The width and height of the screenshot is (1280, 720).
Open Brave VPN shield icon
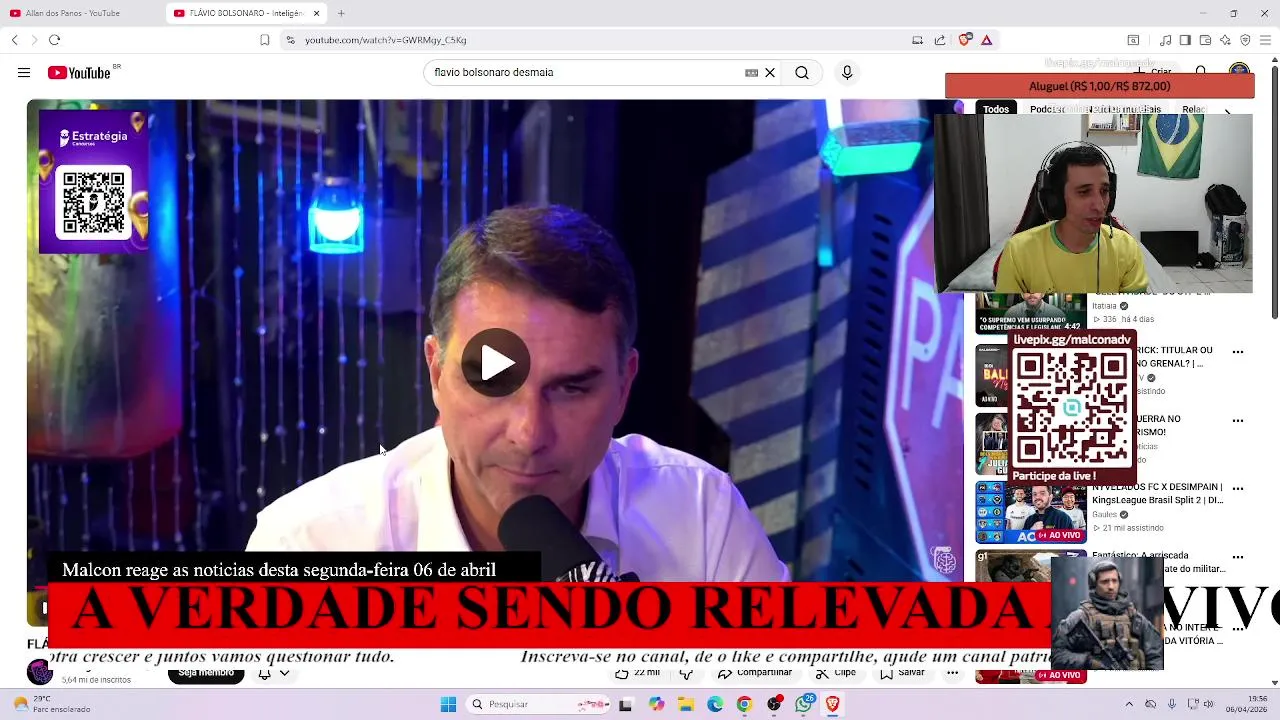[x=1245, y=40]
